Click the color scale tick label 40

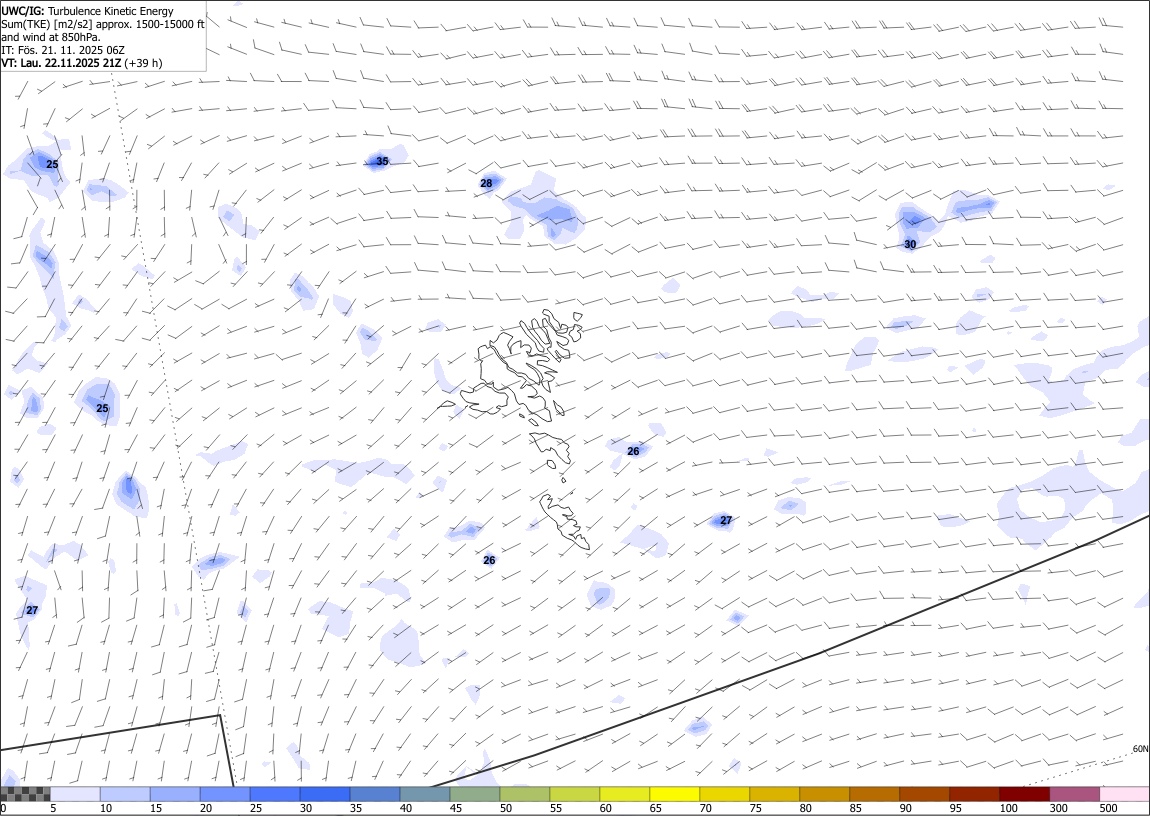[x=406, y=808]
